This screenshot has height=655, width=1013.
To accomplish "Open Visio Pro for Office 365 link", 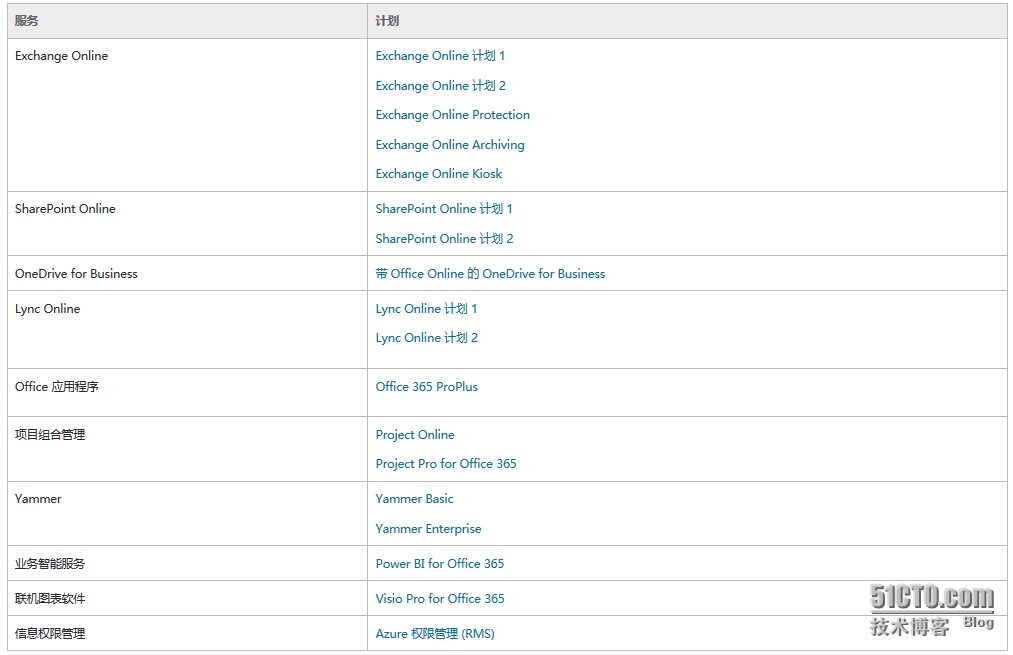I will pyautogui.click(x=439, y=599).
